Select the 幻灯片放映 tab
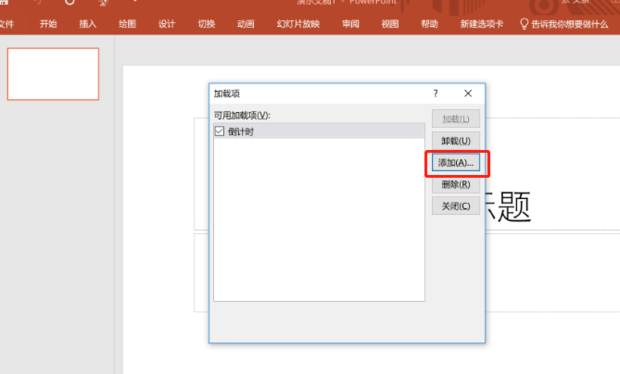 click(x=298, y=24)
